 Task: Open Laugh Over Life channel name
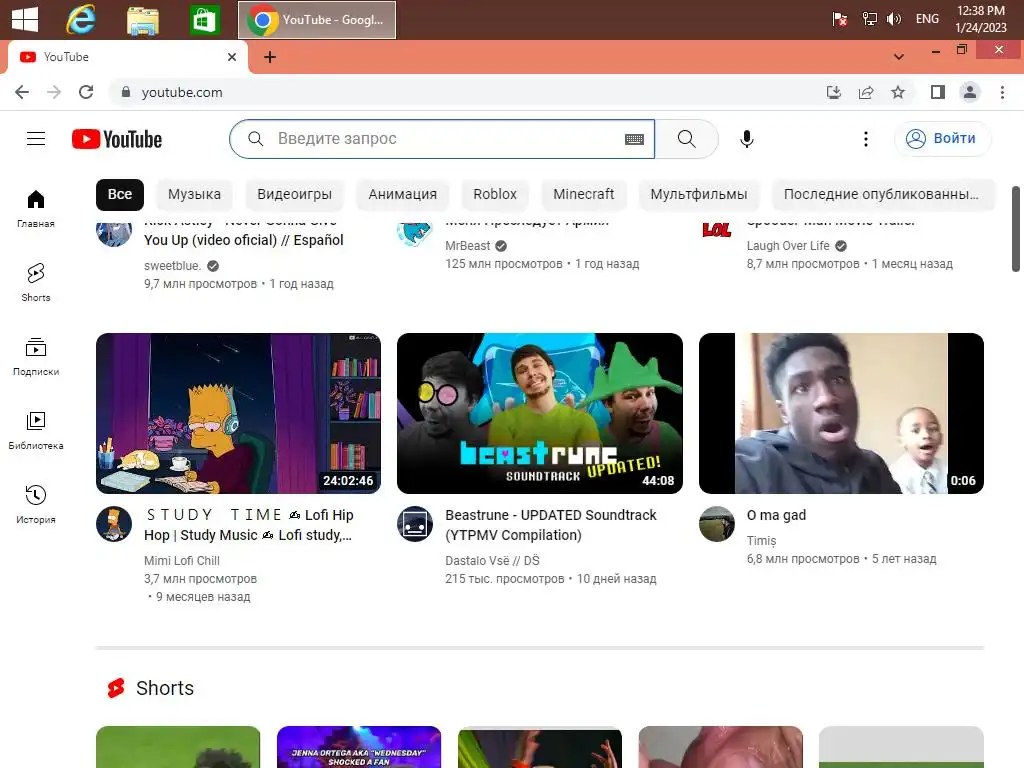tap(788, 246)
